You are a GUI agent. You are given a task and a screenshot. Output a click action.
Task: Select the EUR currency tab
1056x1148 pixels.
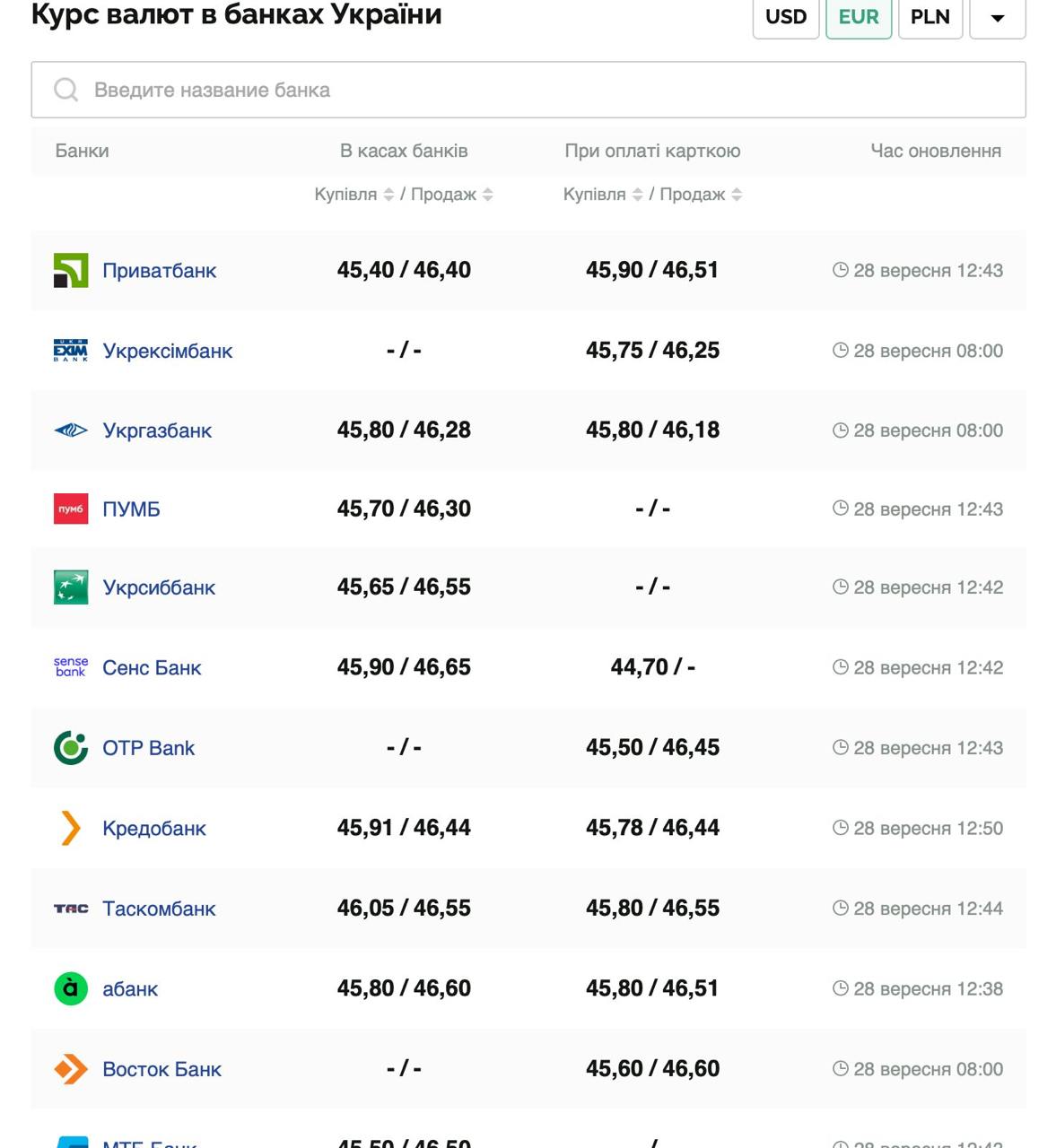[859, 18]
